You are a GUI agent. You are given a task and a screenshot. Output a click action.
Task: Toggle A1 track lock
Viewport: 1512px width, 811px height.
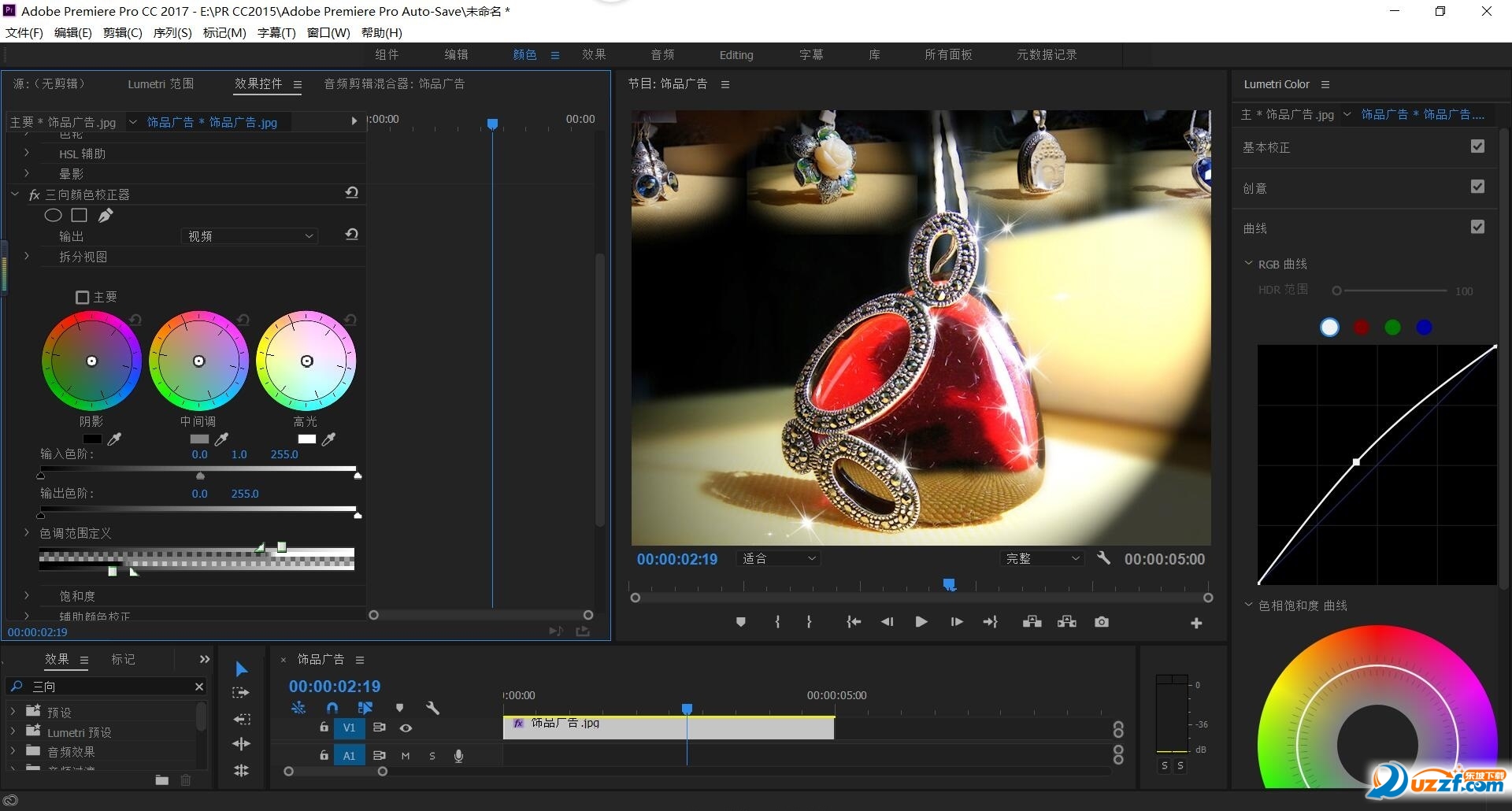pos(324,755)
